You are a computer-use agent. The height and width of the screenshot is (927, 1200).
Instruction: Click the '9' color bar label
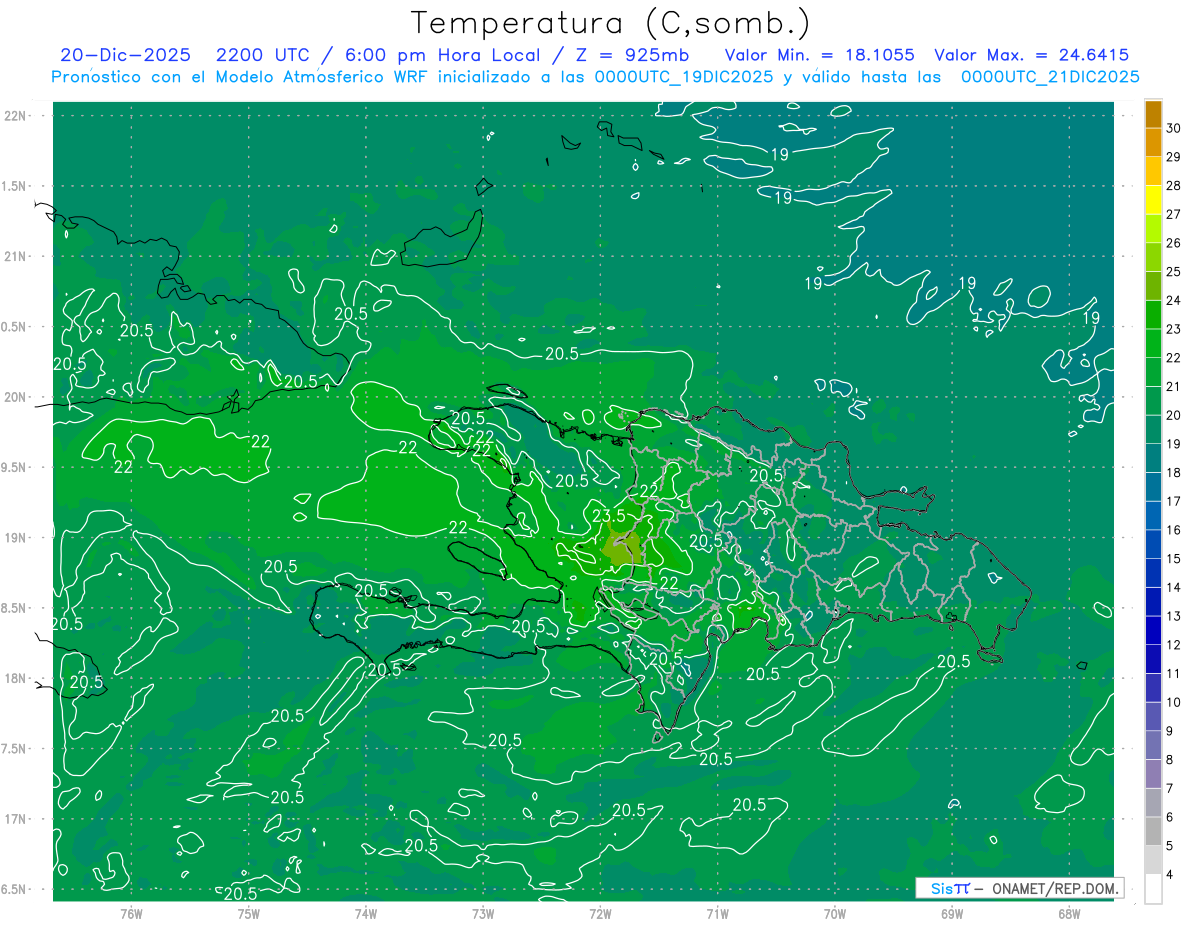coord(1170,731)
